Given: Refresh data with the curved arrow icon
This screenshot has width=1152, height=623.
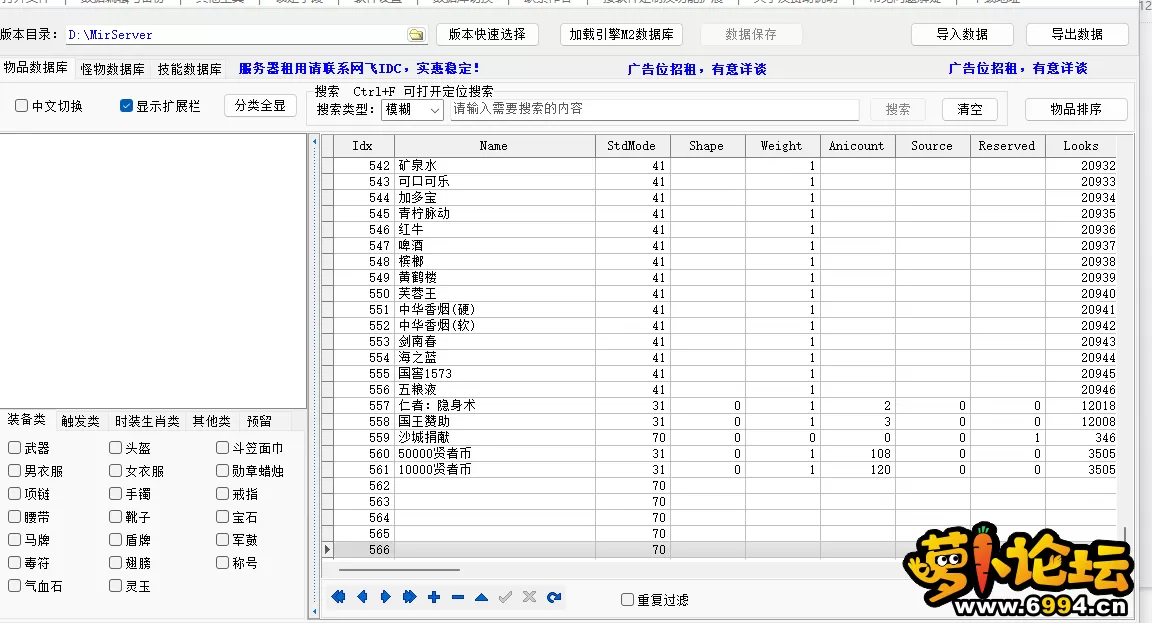Looking at the screenshot, I should [x=554, y=597].
